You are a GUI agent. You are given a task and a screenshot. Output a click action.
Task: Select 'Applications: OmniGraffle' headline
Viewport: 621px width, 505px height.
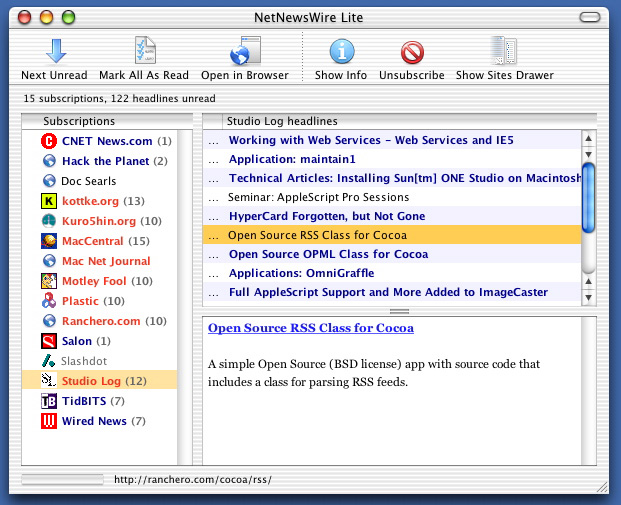pos(301,273)
